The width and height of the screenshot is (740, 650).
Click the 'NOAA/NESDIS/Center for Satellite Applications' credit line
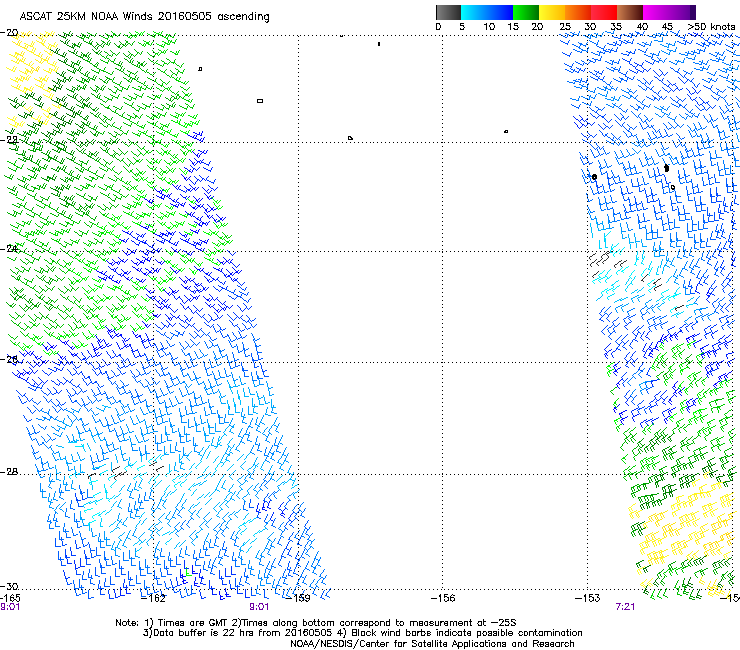click(432, 644)
